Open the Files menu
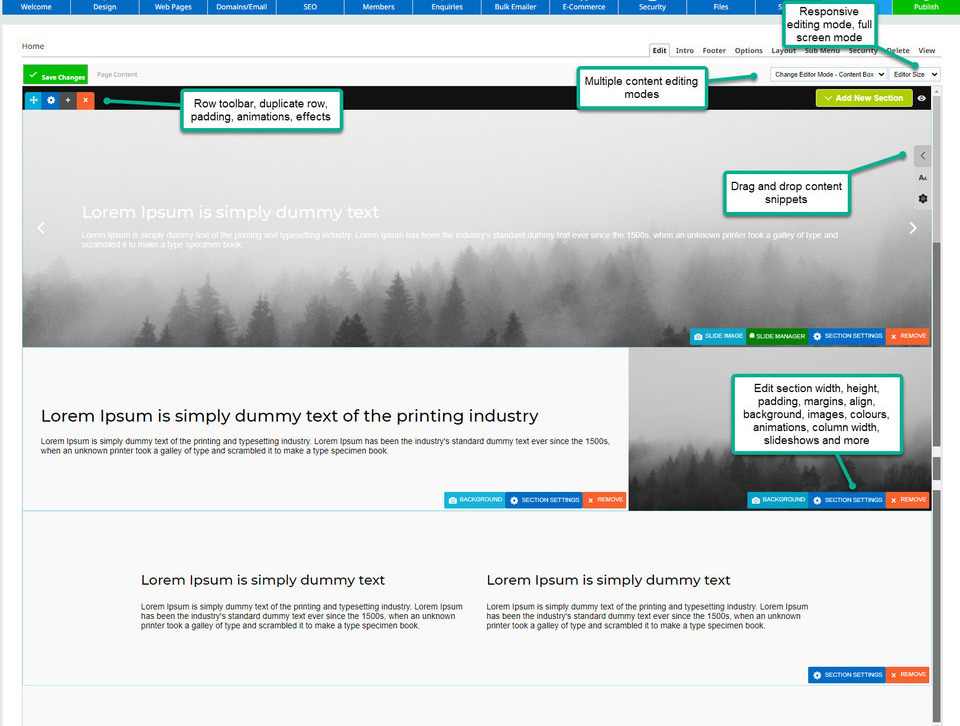Screen dimensions: 960x726 pyautogui.click(x=721, y=7)
